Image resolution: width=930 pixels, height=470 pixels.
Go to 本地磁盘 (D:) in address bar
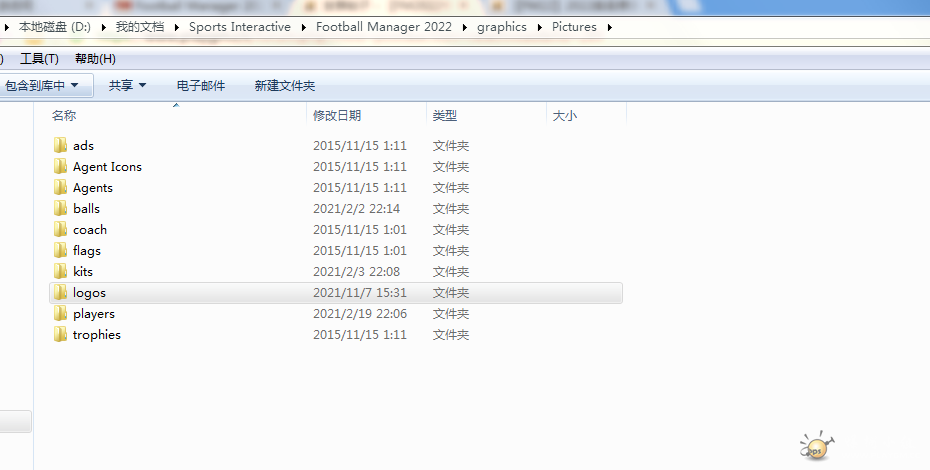point(55,27)
